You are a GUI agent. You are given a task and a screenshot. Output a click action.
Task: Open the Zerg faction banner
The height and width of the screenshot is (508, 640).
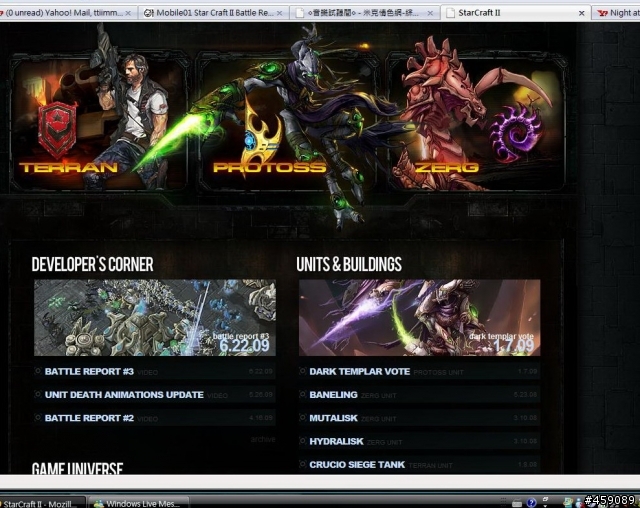pyautogui.click(x=476, y=122)
